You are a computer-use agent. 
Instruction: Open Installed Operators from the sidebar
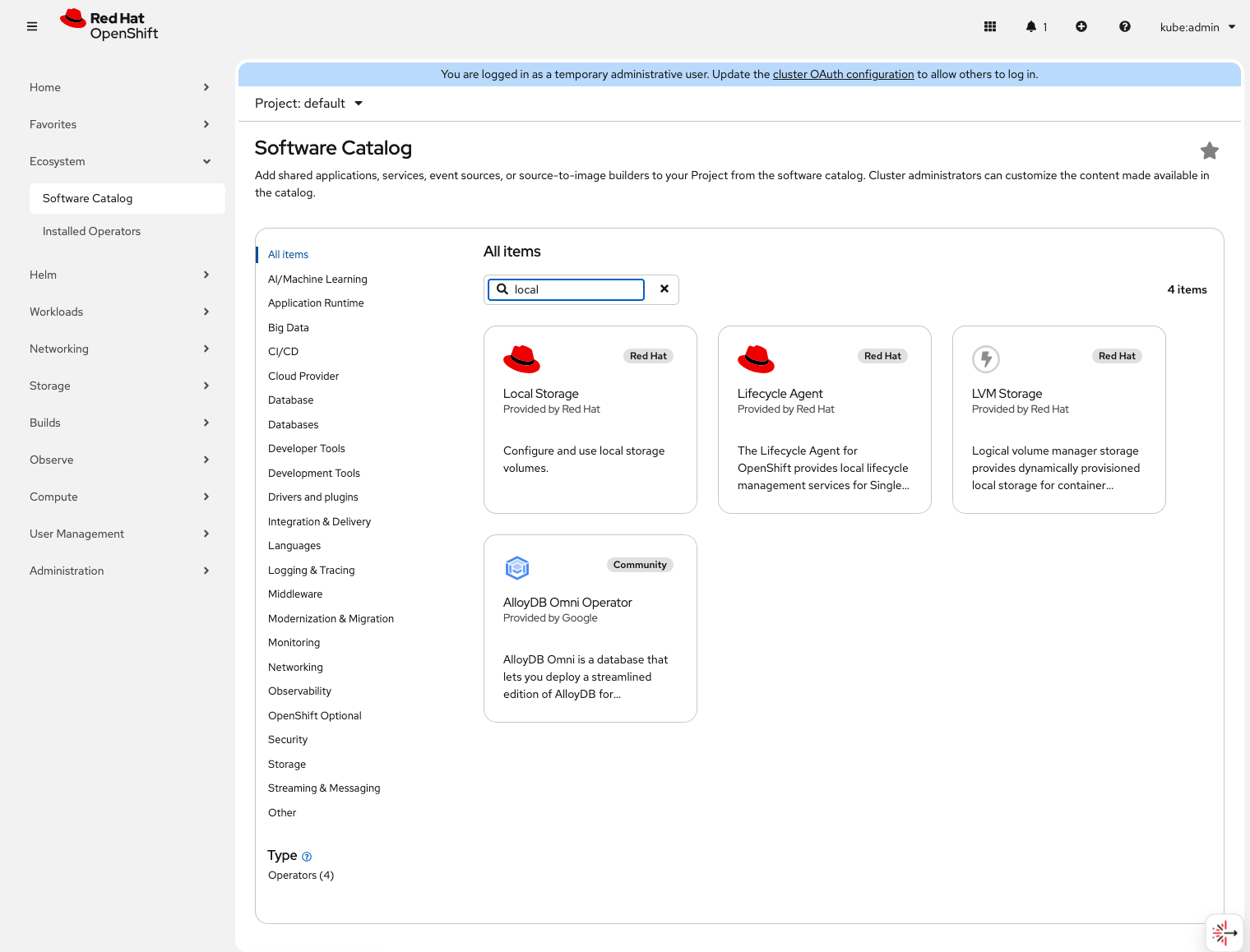91,231
